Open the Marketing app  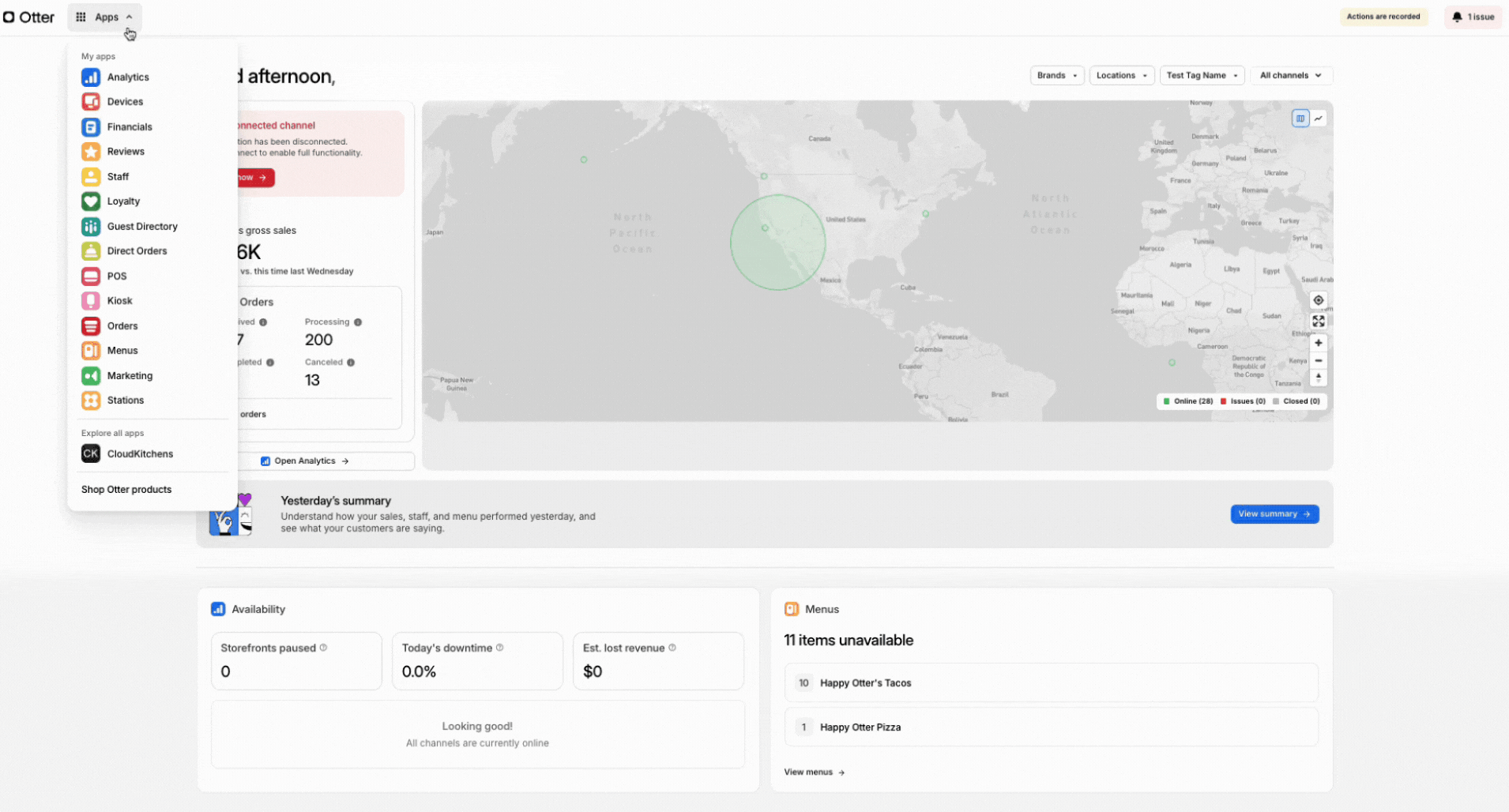point(130,376)
